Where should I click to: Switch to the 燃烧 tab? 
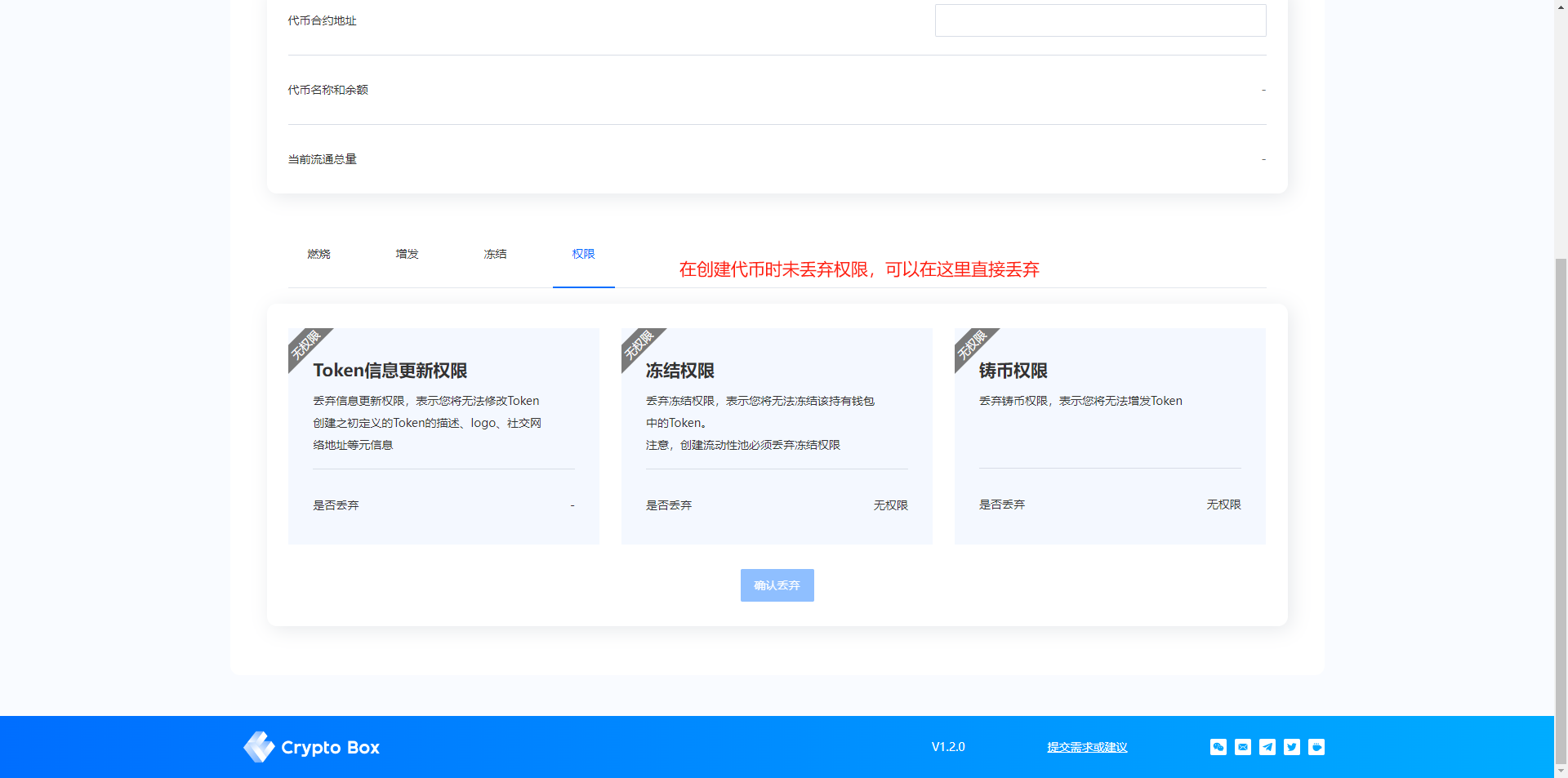(318, 254)
